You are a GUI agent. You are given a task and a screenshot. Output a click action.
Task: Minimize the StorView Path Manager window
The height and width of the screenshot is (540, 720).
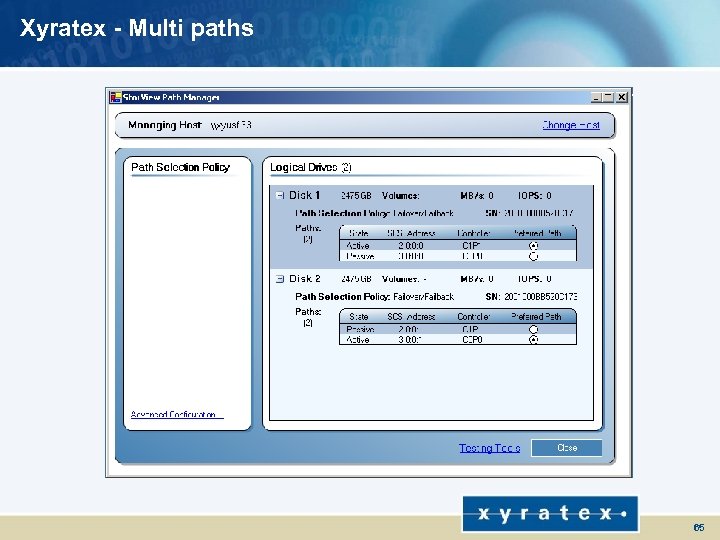[x=596, y=97]
